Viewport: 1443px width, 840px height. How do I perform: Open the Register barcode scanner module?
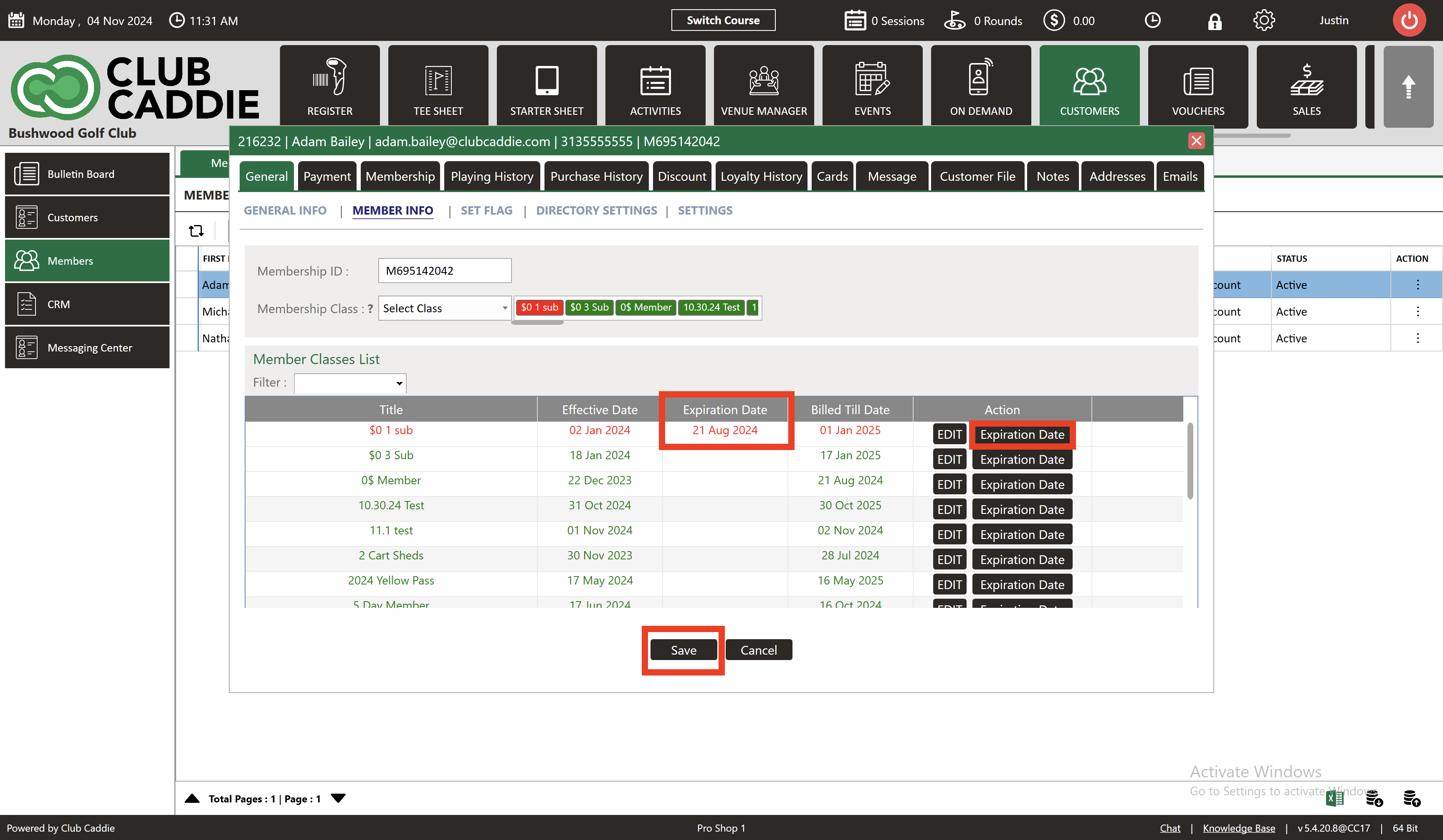[329, 86]
